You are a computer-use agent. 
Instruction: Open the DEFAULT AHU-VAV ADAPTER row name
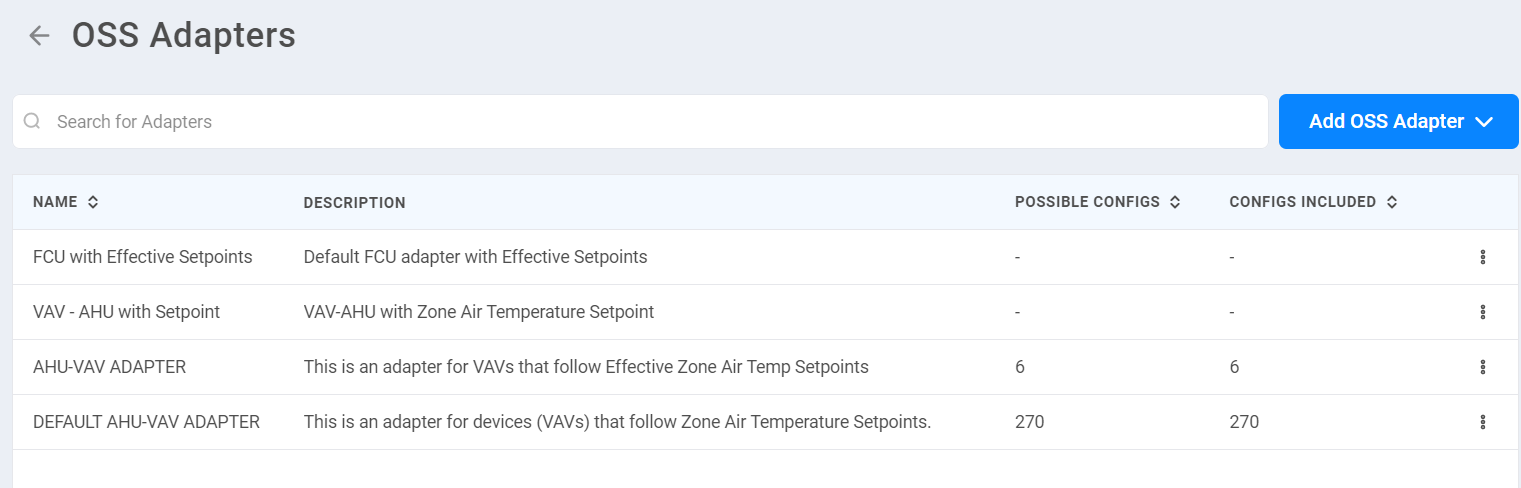[147, 422]
